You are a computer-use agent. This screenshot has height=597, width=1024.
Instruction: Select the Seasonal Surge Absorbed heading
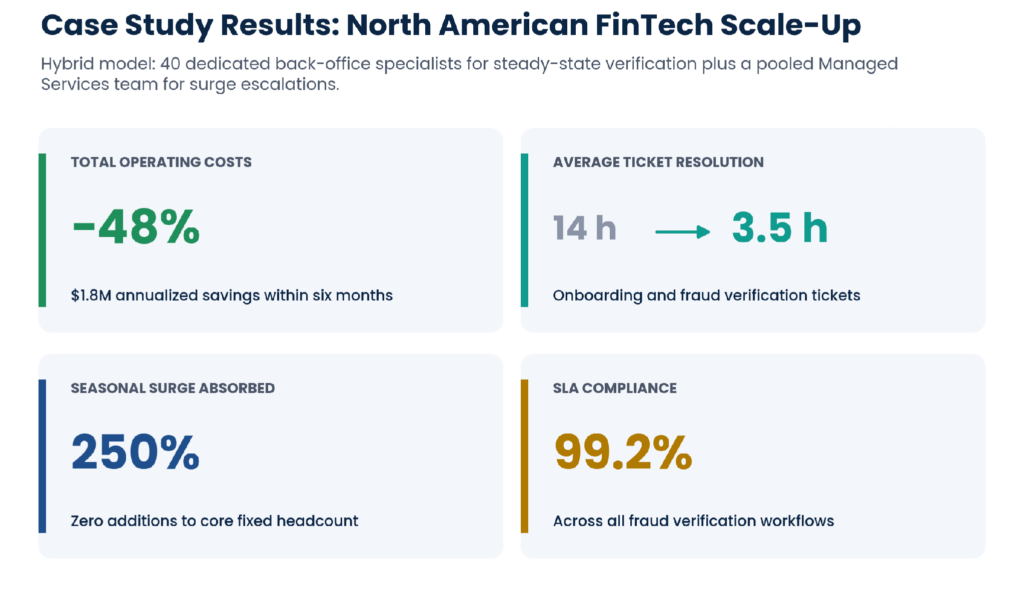pos(173,388)
